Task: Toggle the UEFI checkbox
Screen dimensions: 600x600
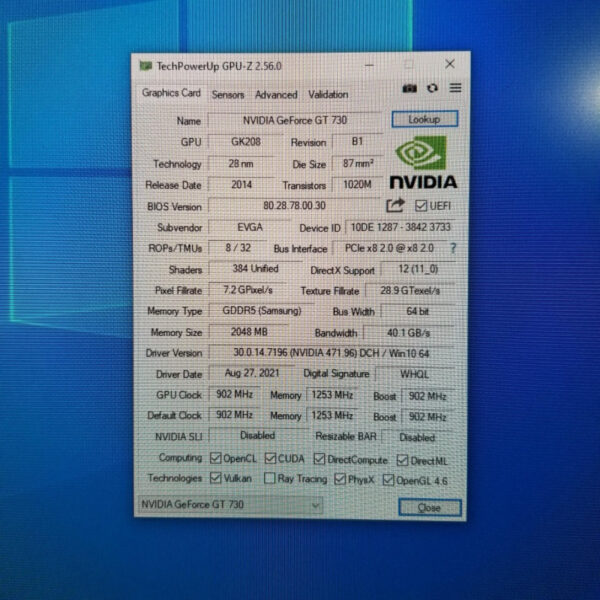Action: (421, 206)
